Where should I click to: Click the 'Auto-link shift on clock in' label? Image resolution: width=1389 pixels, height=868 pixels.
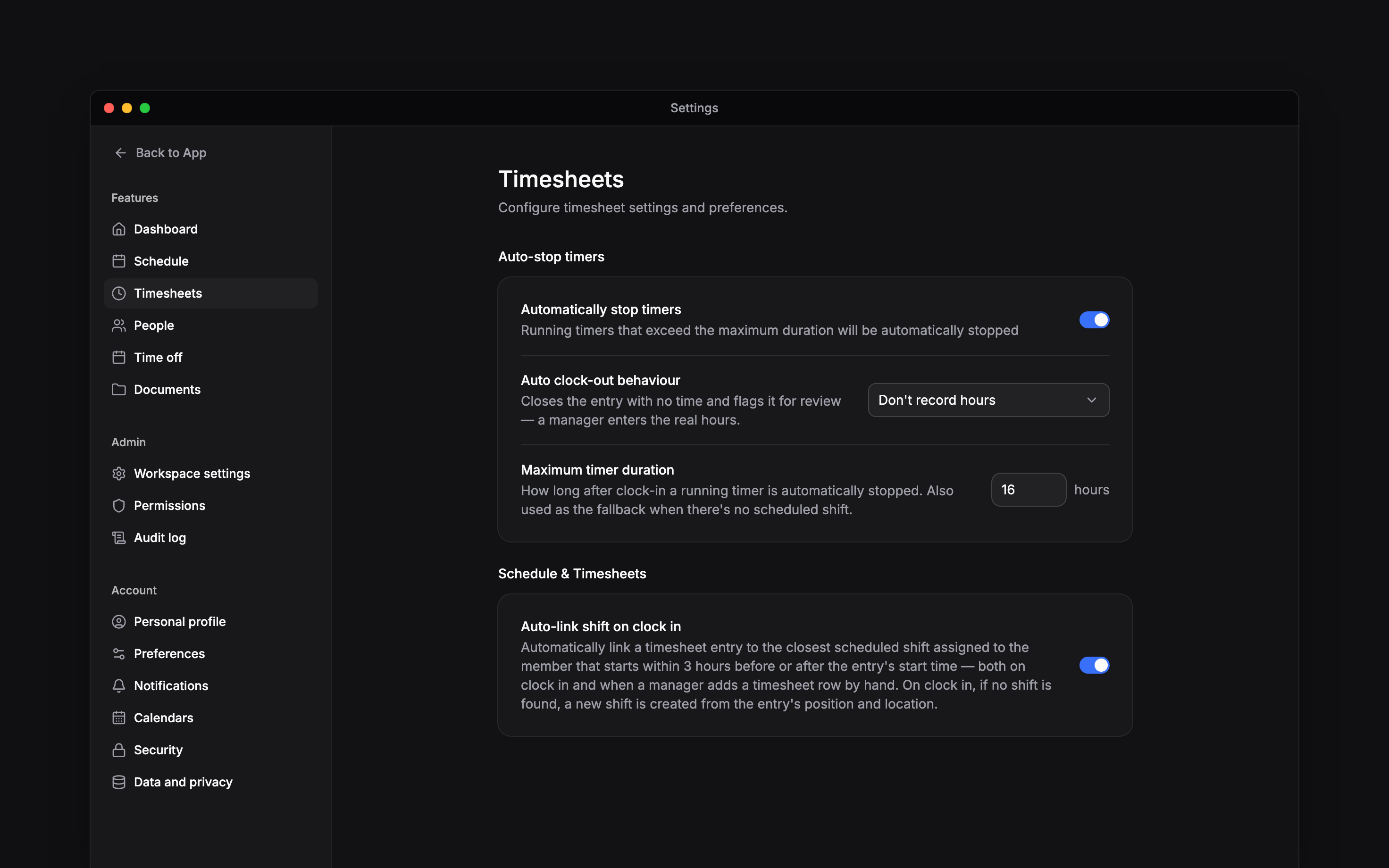click(600, 626)
